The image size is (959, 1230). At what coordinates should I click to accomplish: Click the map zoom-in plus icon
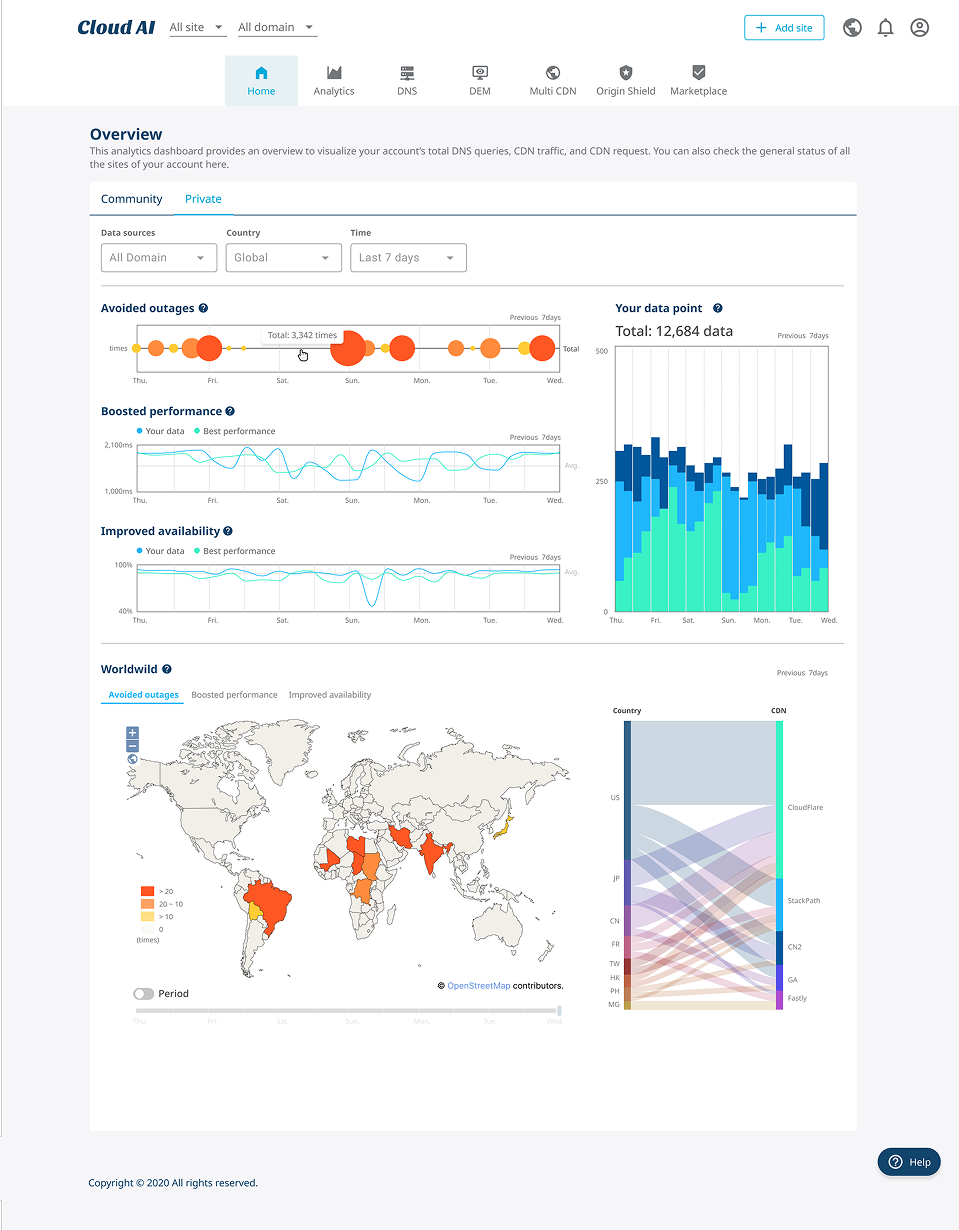point(131,732)
